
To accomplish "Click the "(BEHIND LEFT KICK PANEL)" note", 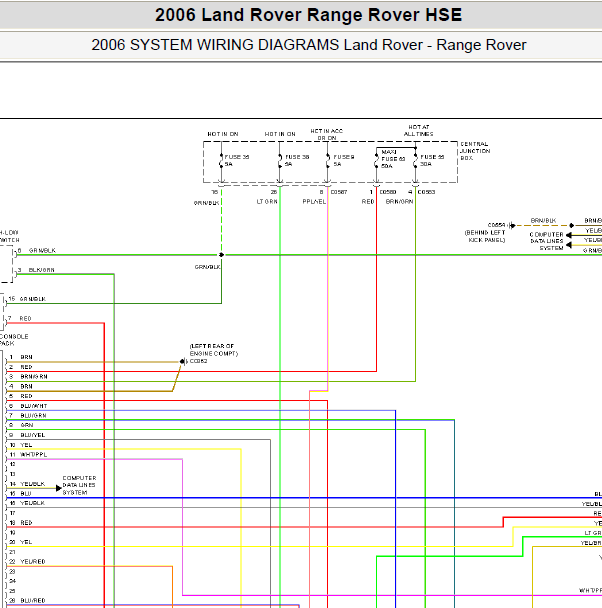I will (485, 236).
